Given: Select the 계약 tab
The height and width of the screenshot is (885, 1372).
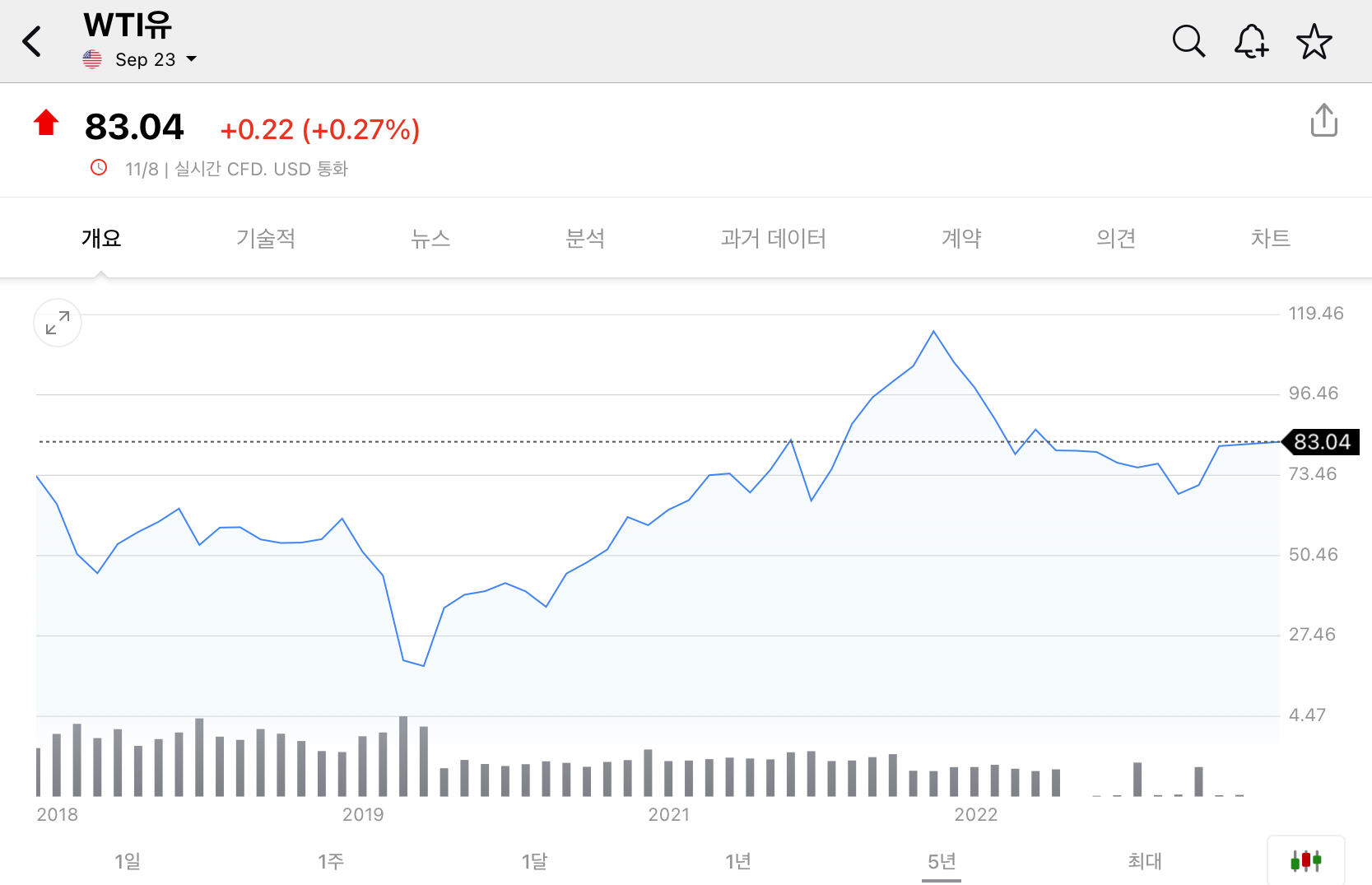Looking at the screenshot, I should click(961, 239).
